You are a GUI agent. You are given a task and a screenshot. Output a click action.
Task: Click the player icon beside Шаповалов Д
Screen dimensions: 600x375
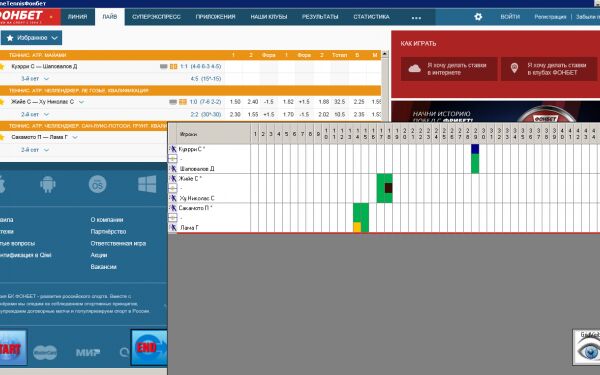point(173,169)
